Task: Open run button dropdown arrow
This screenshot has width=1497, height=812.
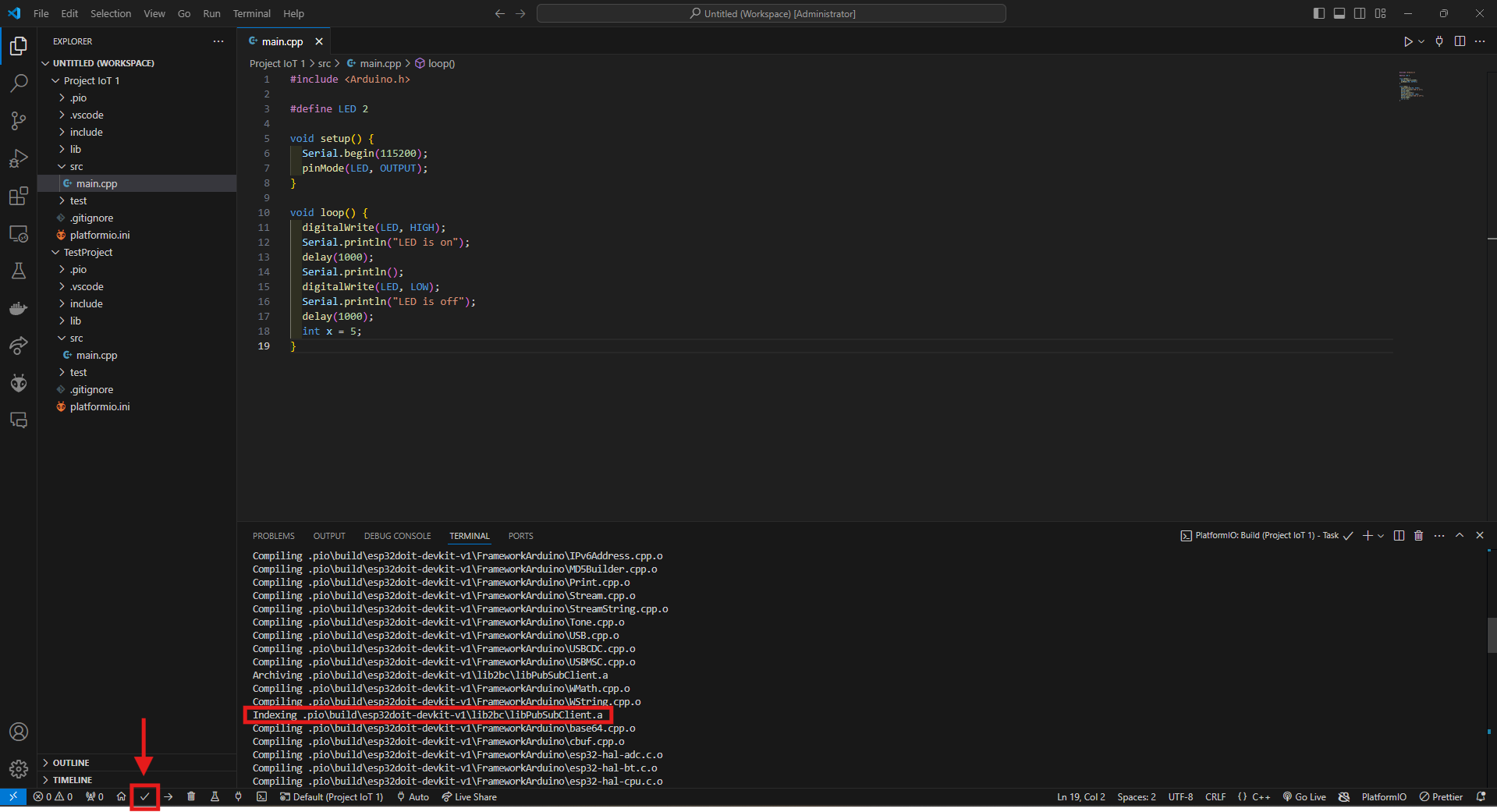Action: tap(1421, 41)
